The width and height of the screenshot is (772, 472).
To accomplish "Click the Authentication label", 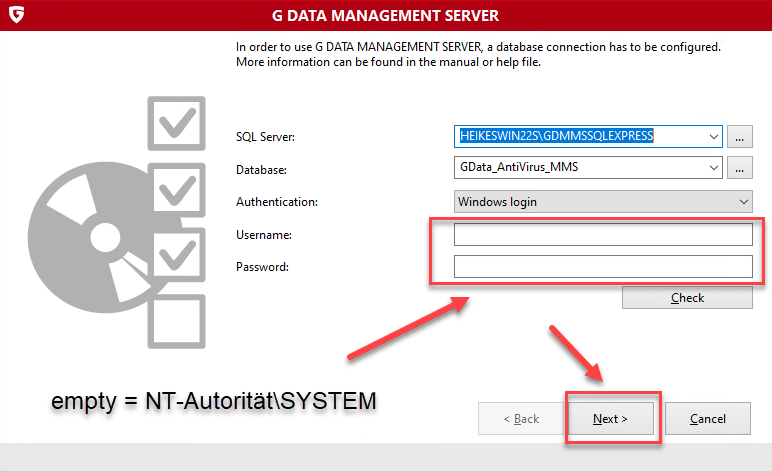I will pos(277,202).
